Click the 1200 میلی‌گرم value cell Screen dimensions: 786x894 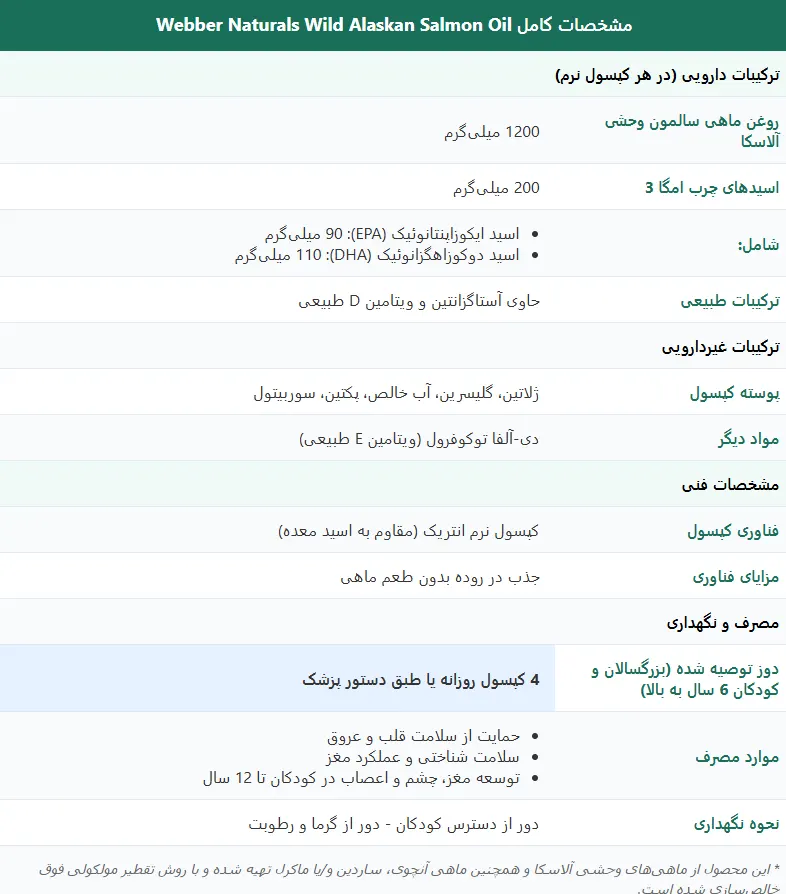coord(491,132)
